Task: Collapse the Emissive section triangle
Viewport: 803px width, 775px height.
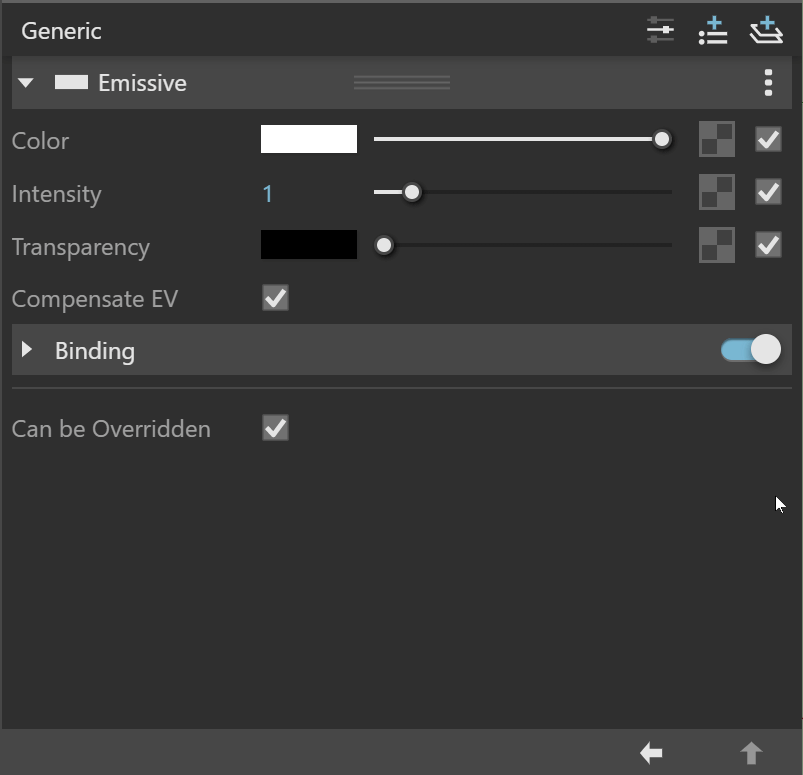Action: [26, 82]
